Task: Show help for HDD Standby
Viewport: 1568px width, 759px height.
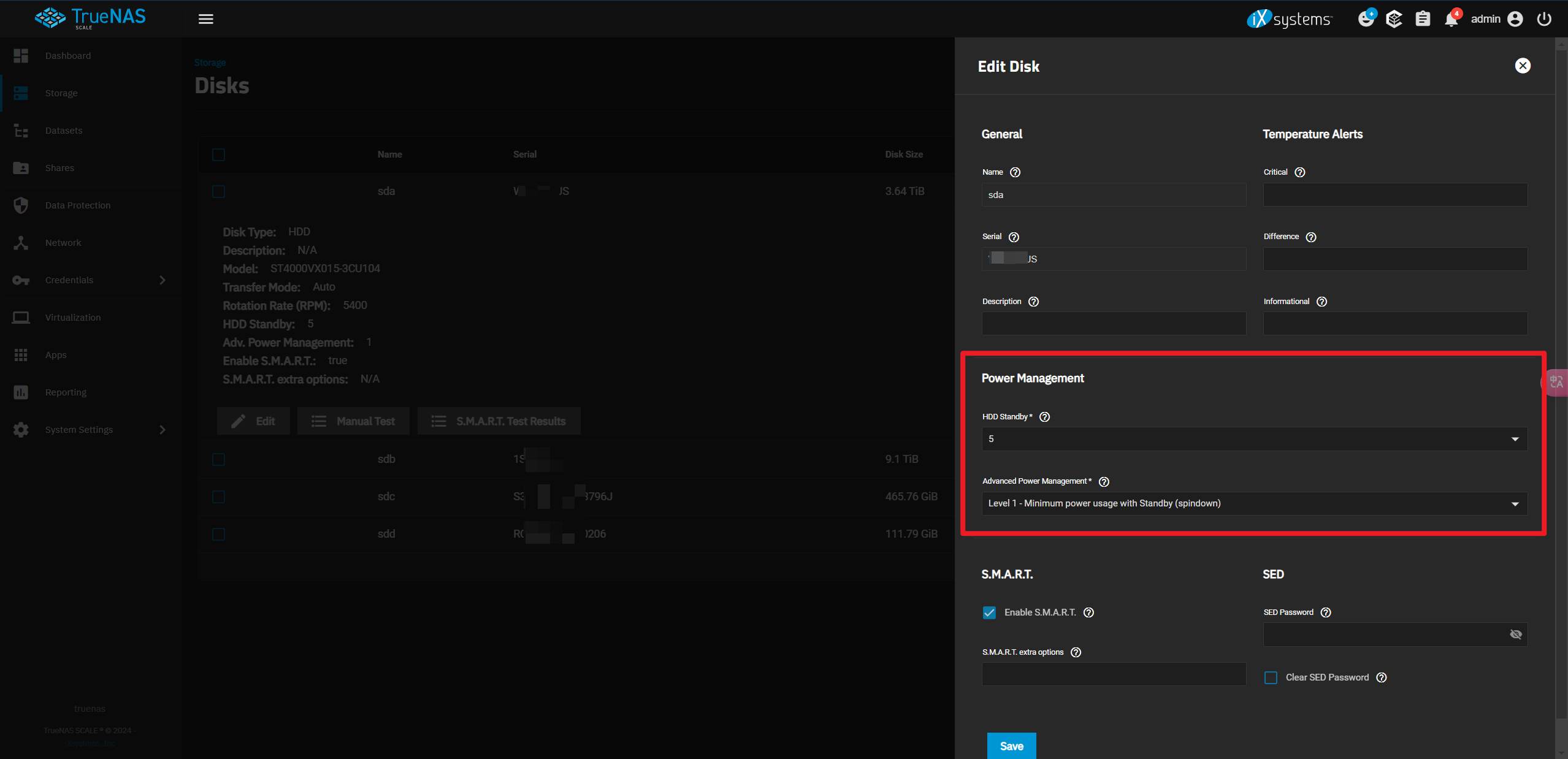Action: point(1045,417)
